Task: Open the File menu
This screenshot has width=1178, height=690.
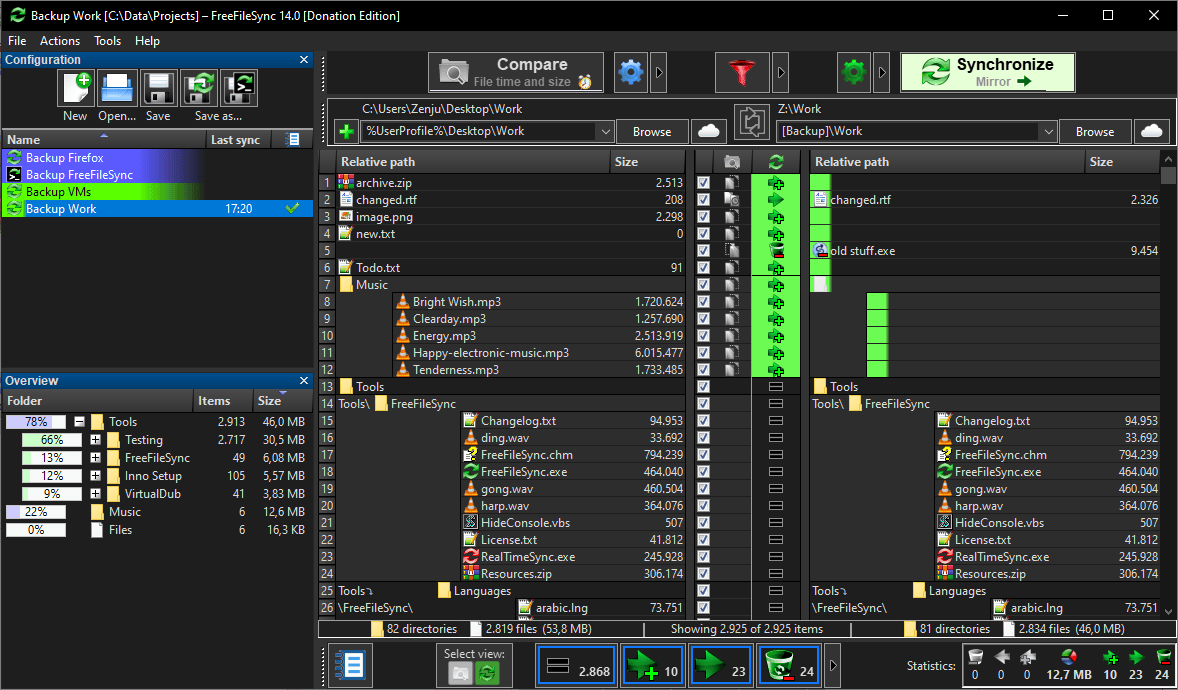Action: 17,41
